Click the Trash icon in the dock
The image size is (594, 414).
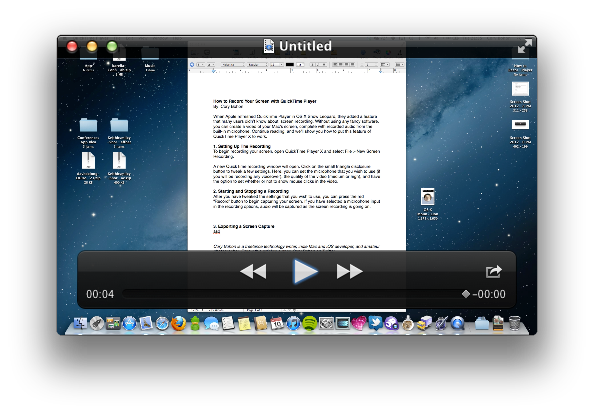coord(514,323)
